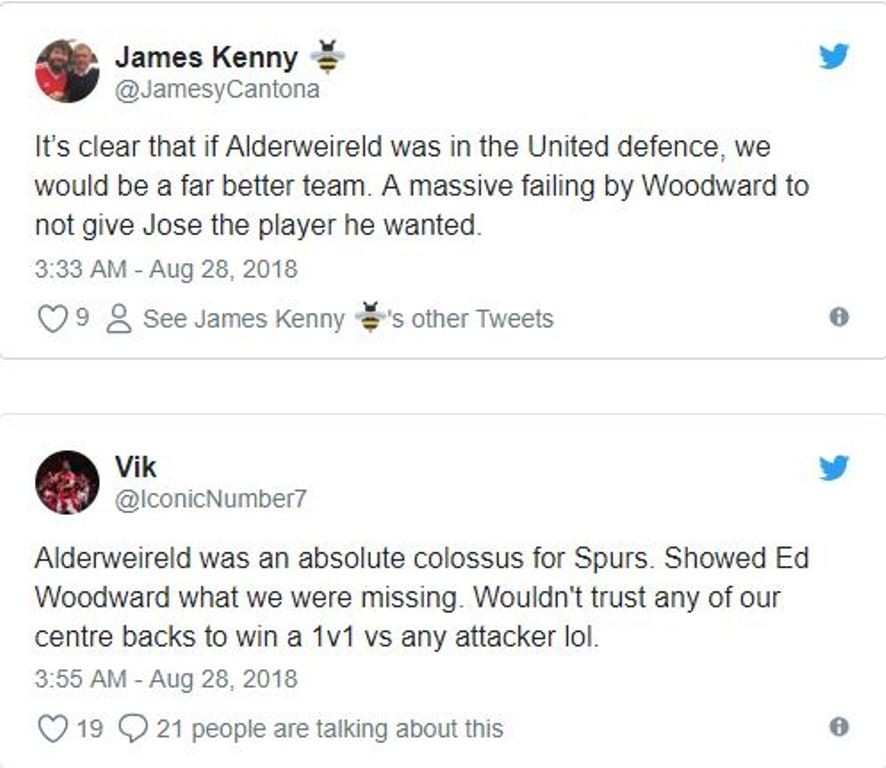
Task: Open info icon on James Kenny's tweet
Action: pyautogui.click(x=840, y=318)
